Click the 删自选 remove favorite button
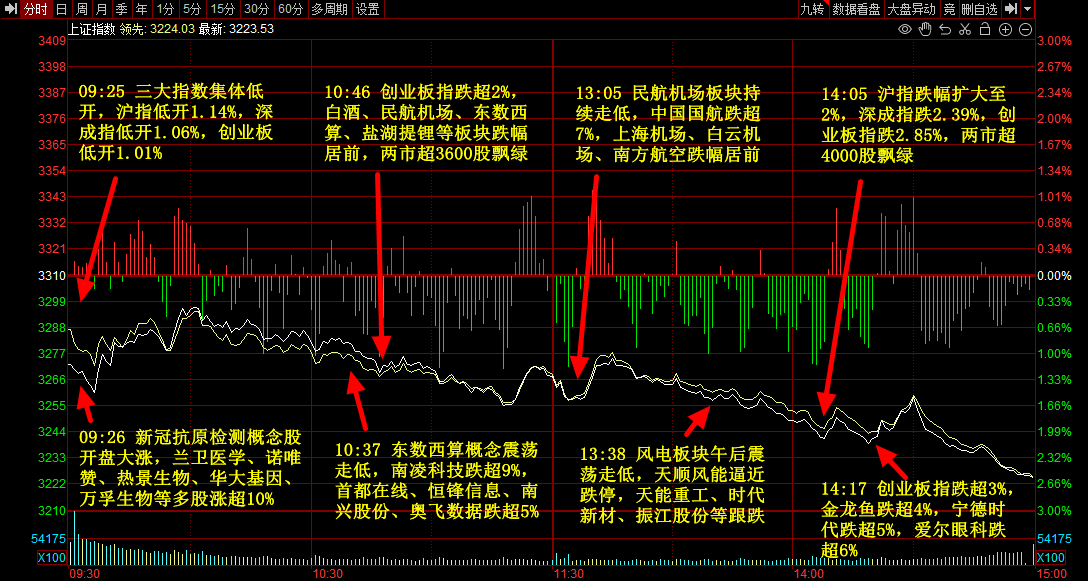This screenshot has width=1088, height=581. [979, 9]
